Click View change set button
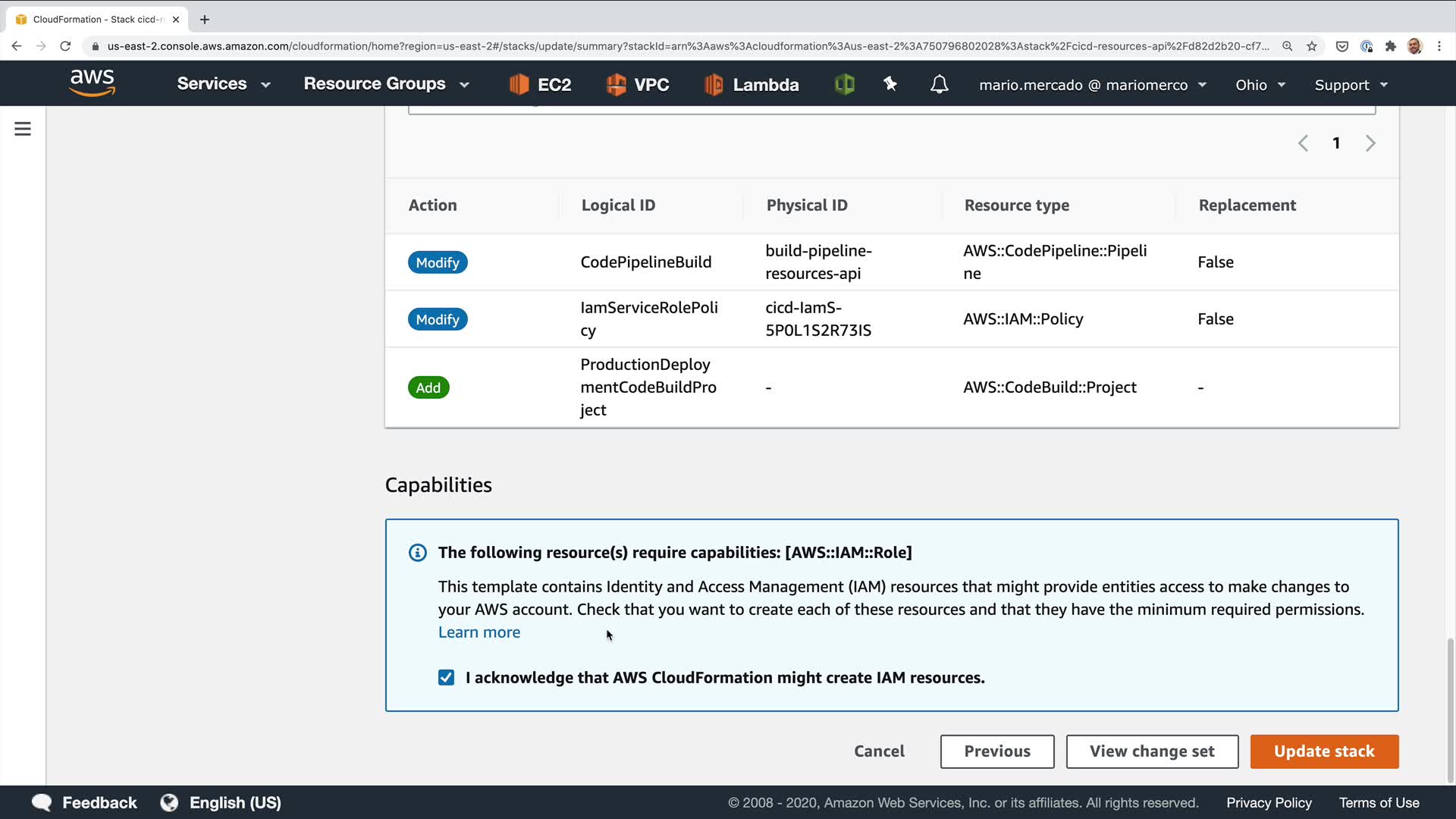The image size is (1456, 819). (x=1152, y=752)
